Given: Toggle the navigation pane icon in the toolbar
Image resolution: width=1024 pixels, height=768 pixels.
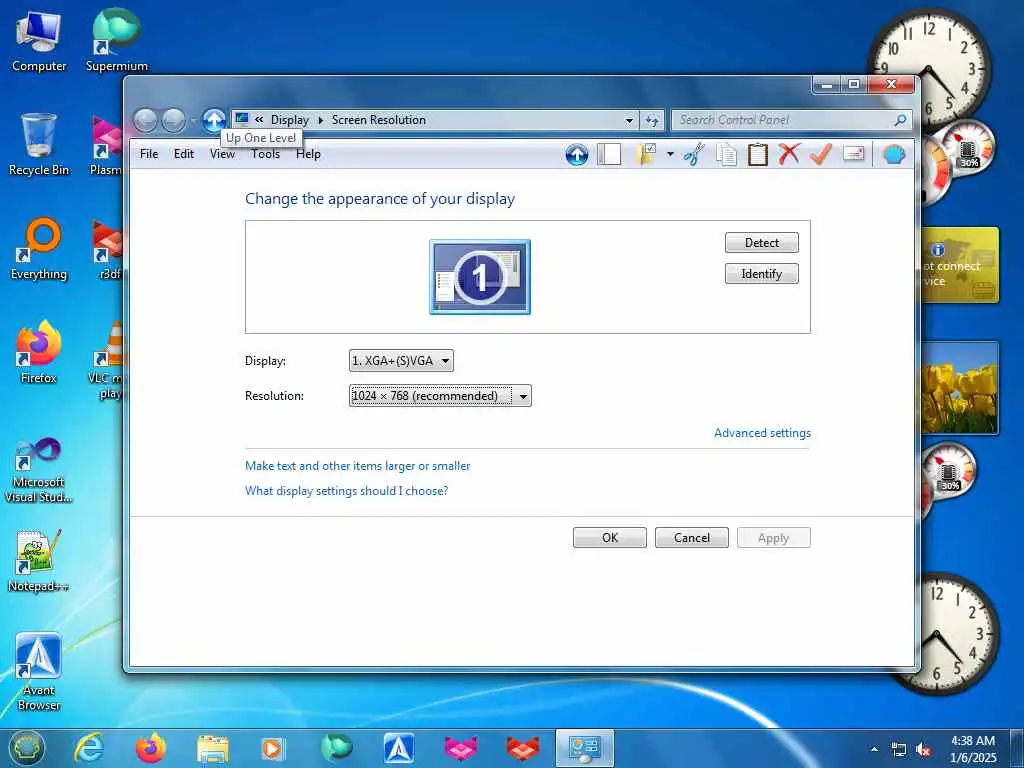Looking at the screenshot, I should pos(609,155).
